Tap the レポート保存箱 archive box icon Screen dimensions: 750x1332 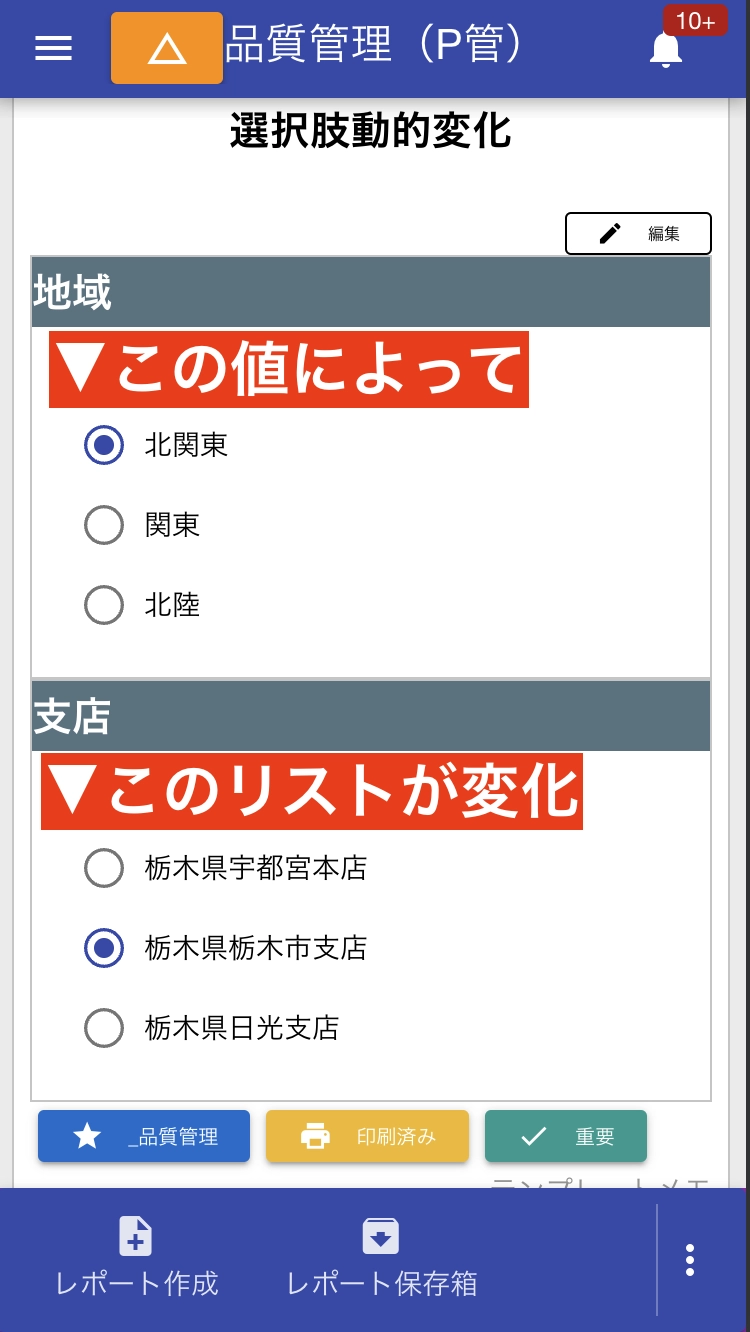380,1238
